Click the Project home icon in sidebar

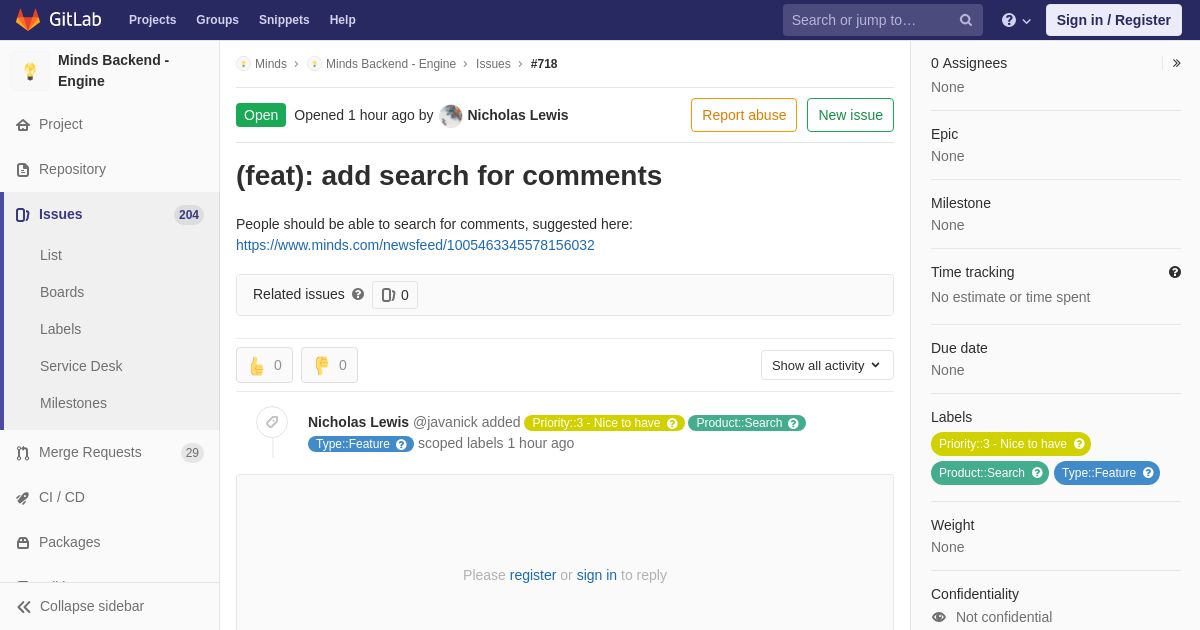pyautogui.click(x=23, y=125)
